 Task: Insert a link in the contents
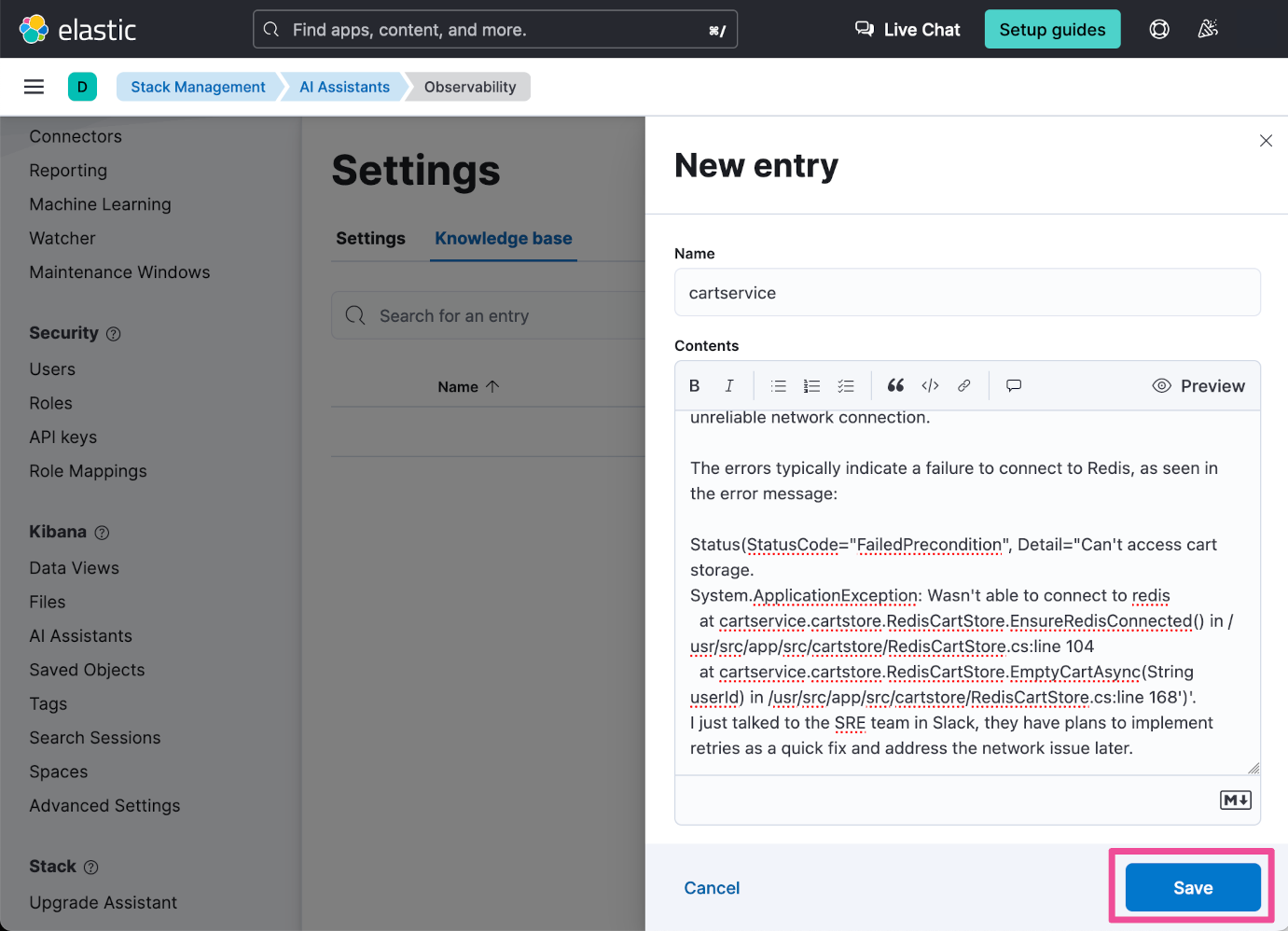(x=964, y=386)
